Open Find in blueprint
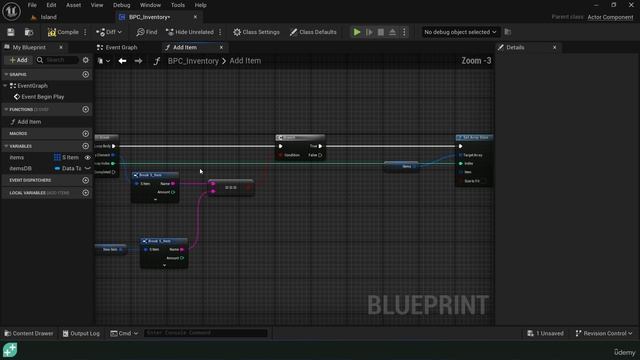The width and height of the screenshot is (640, 360). [147, 32]
